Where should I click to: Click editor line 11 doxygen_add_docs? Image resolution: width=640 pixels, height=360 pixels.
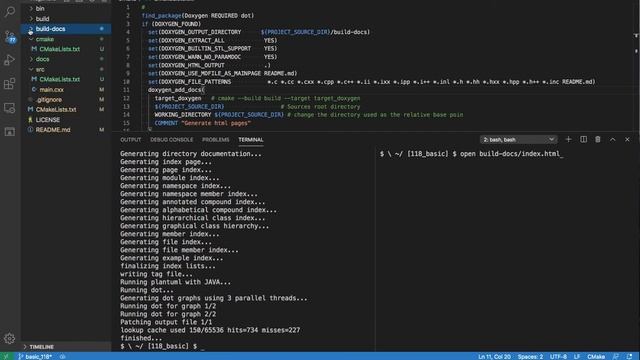click(x=176, y=90)
